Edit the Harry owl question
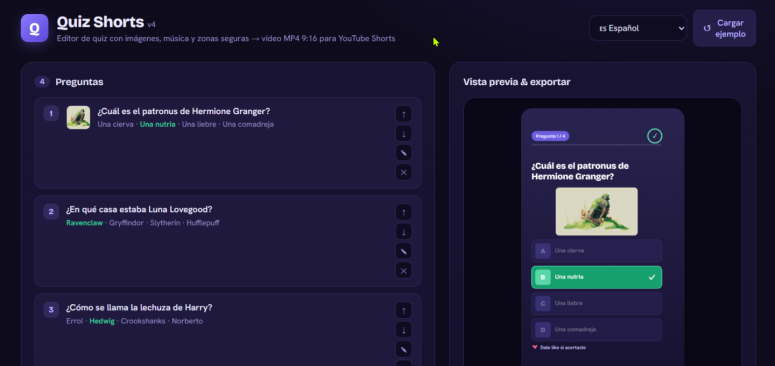This screenshot has width=775, height=366. (x=403, y=349)
